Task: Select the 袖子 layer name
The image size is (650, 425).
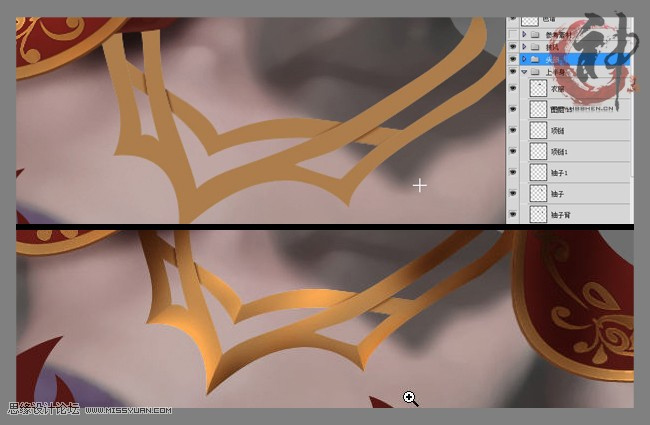Action: coord(558,194)
